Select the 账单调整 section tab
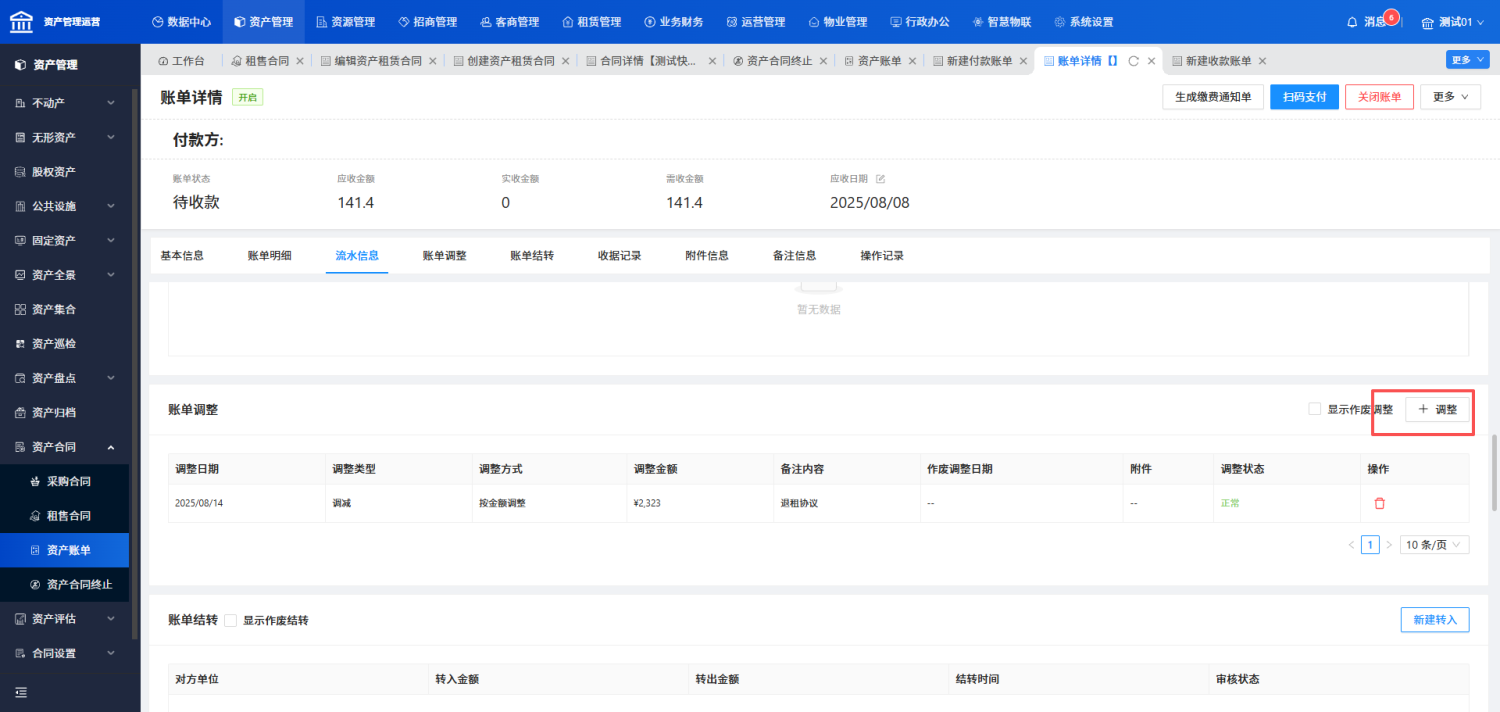Screen dimensions: 1500x712 (445, 256)
